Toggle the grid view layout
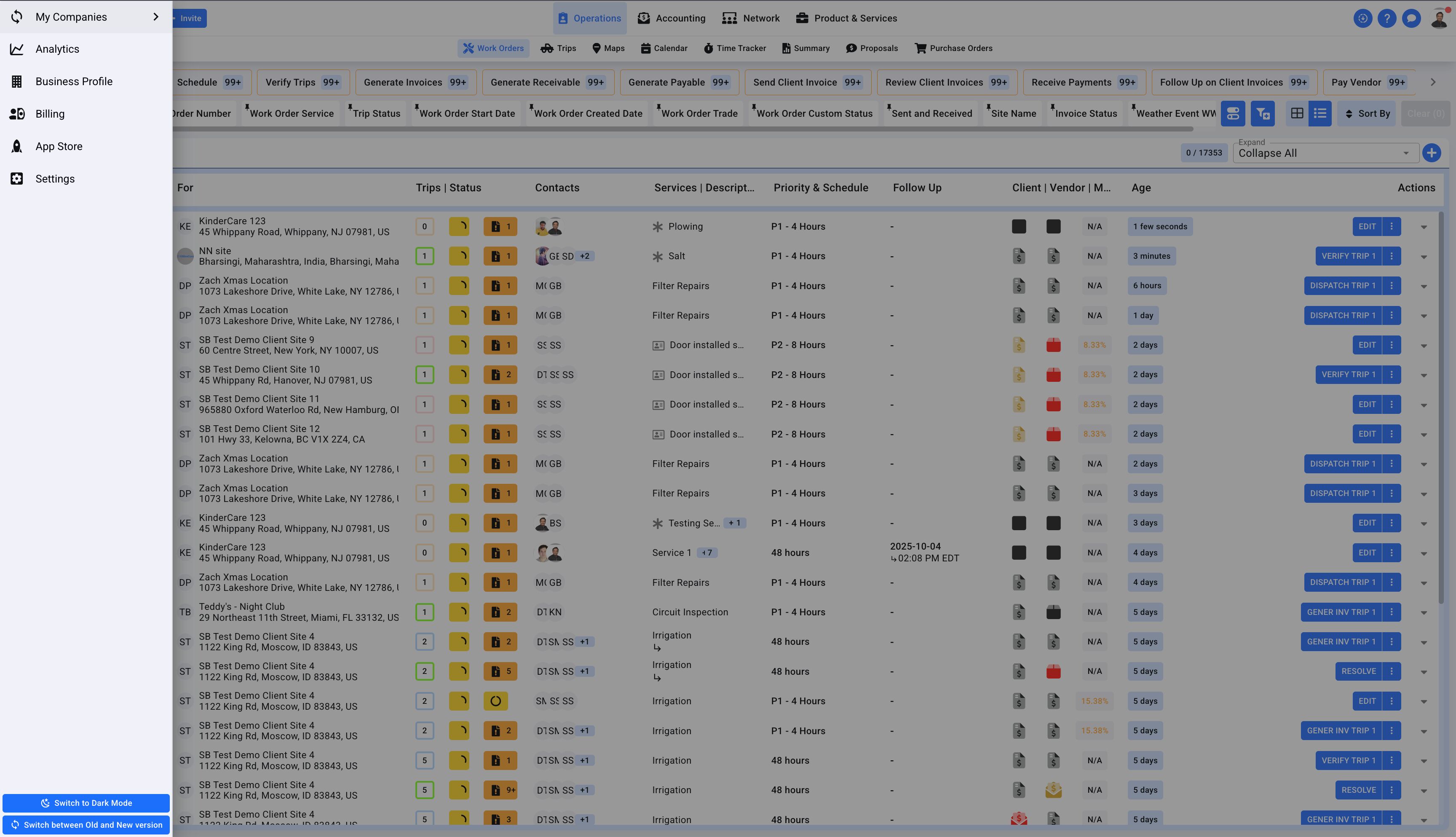Screen dimensions: 1456x837 click(1297, 113)
